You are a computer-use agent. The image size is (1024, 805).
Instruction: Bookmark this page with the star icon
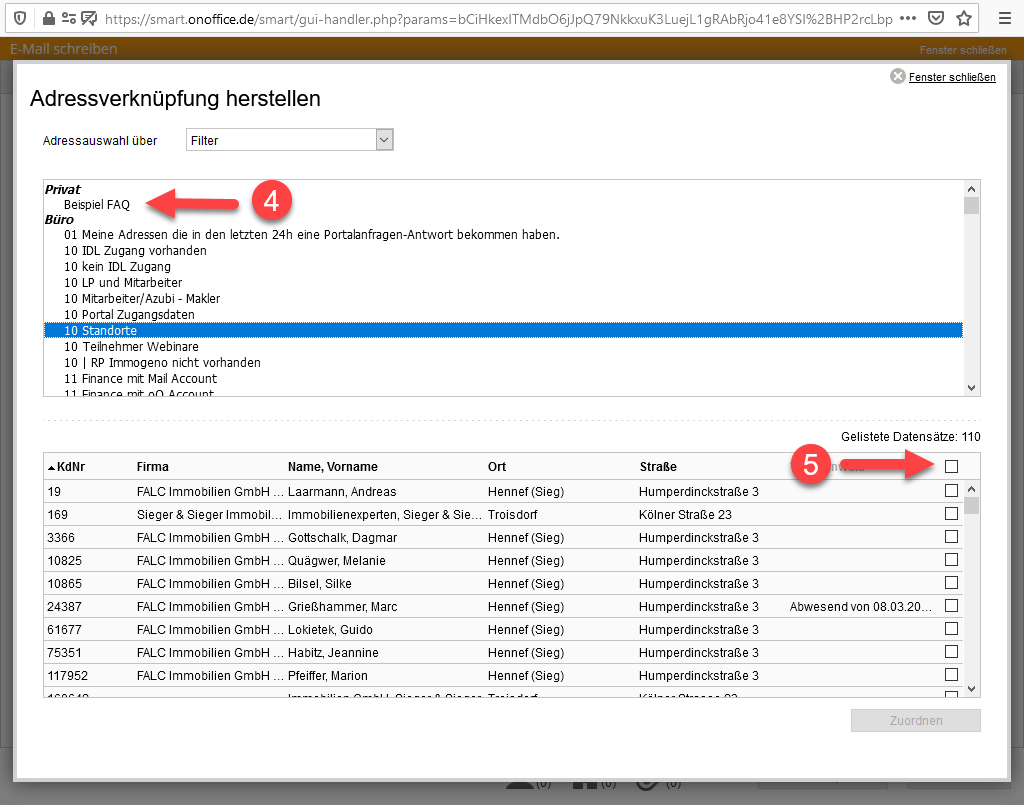(x=964, y=18)
